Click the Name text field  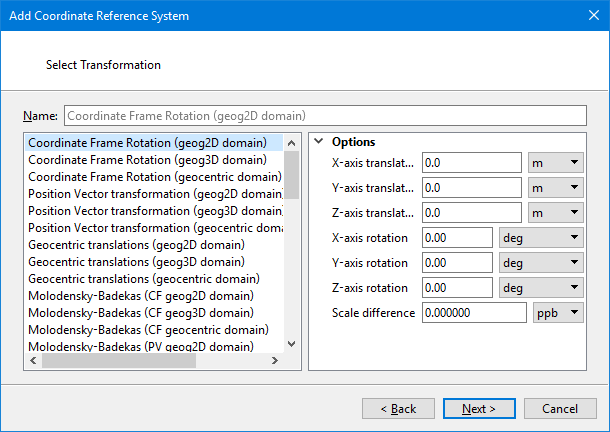pyautogui.click(x=324, y=115)
